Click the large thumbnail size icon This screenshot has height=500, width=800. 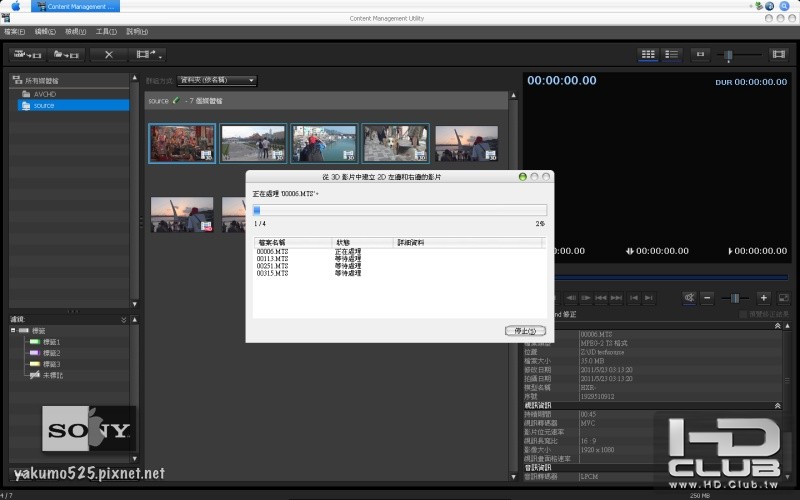pyautogui.click(x=778, y=54)
